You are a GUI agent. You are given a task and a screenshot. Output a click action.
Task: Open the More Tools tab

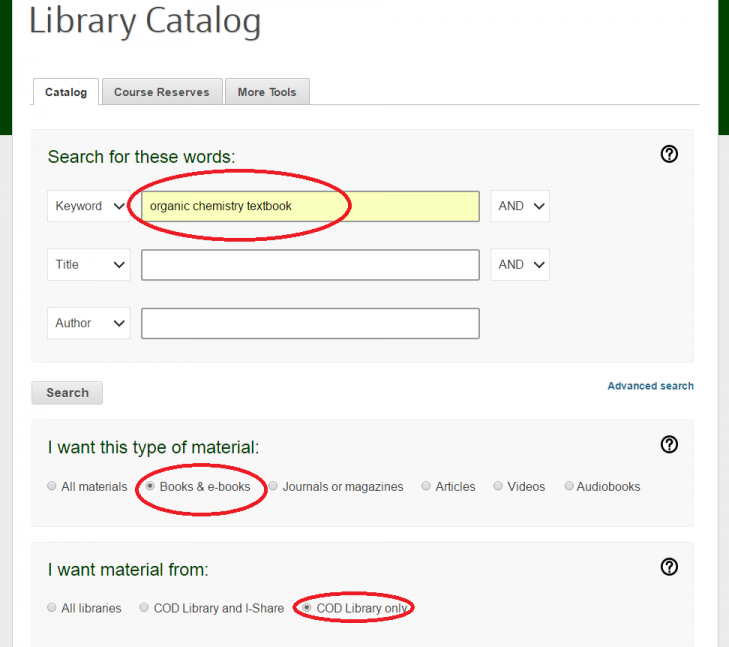(x=266, y=92)
